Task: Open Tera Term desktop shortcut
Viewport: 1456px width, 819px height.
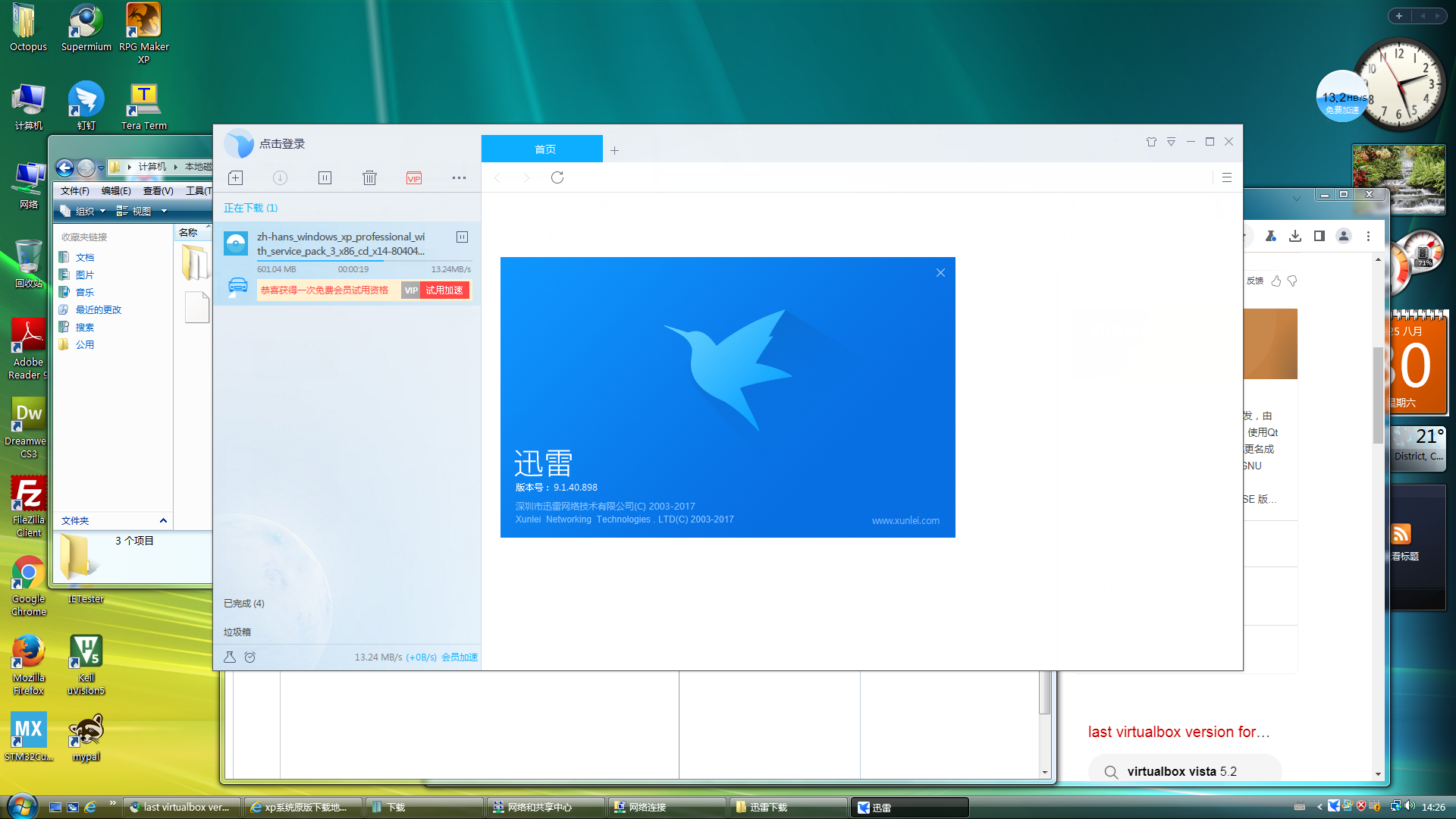Action: [144, 107]
